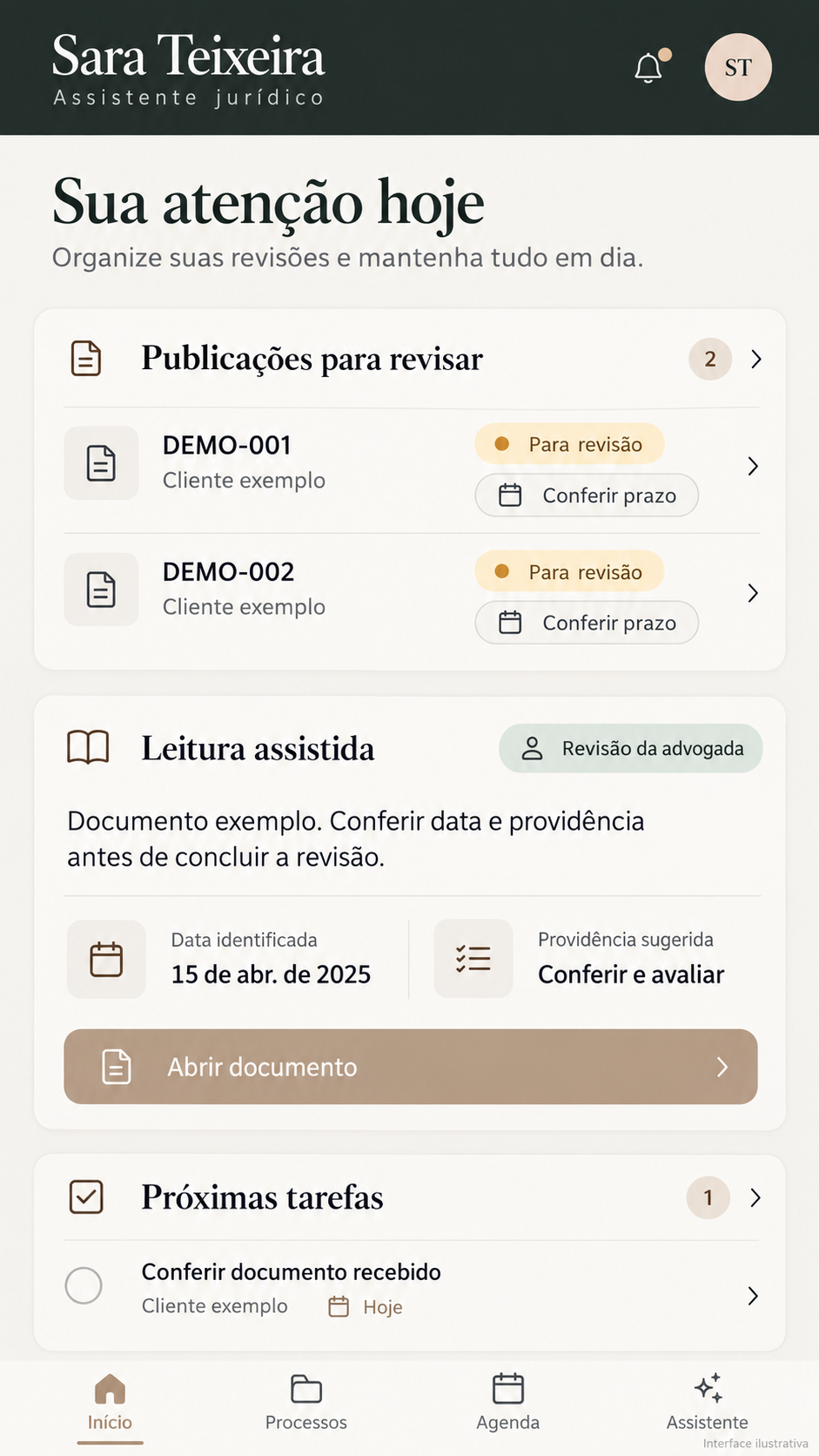This screenshot has height=1456, width=819.
Task: Open DEMO-001 row chevron
Action: (x=753, y=467)
